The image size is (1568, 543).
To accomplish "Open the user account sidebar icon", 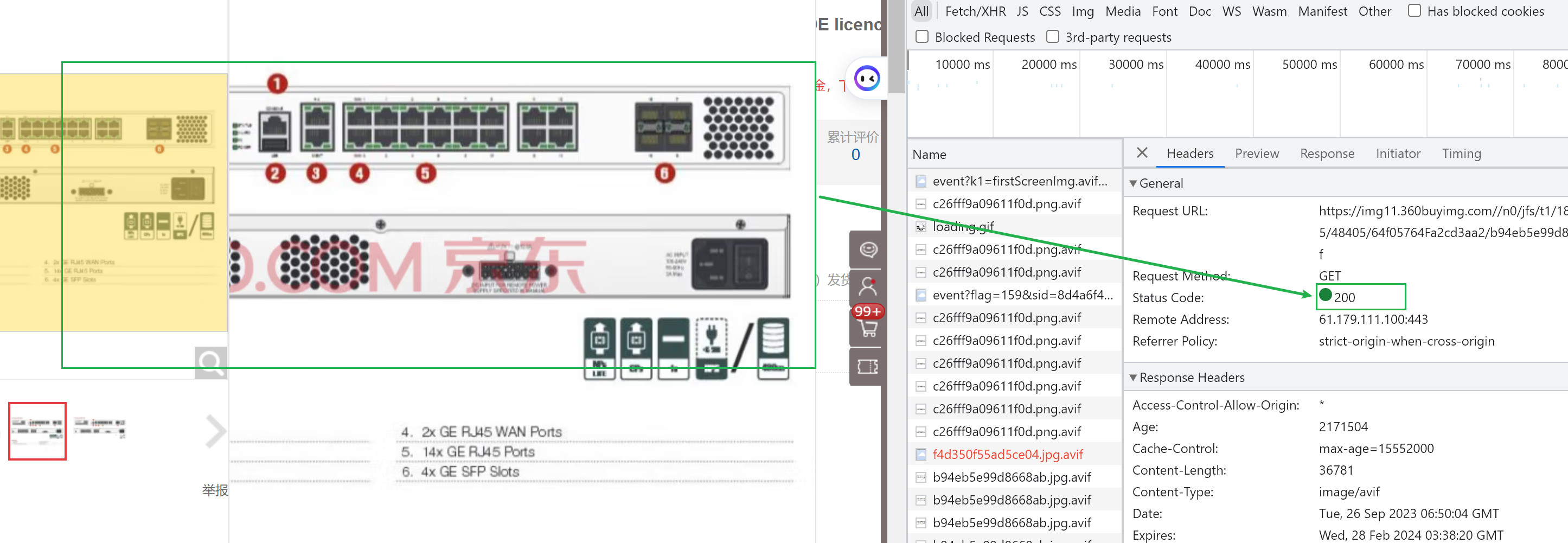I will pos(867,286).
